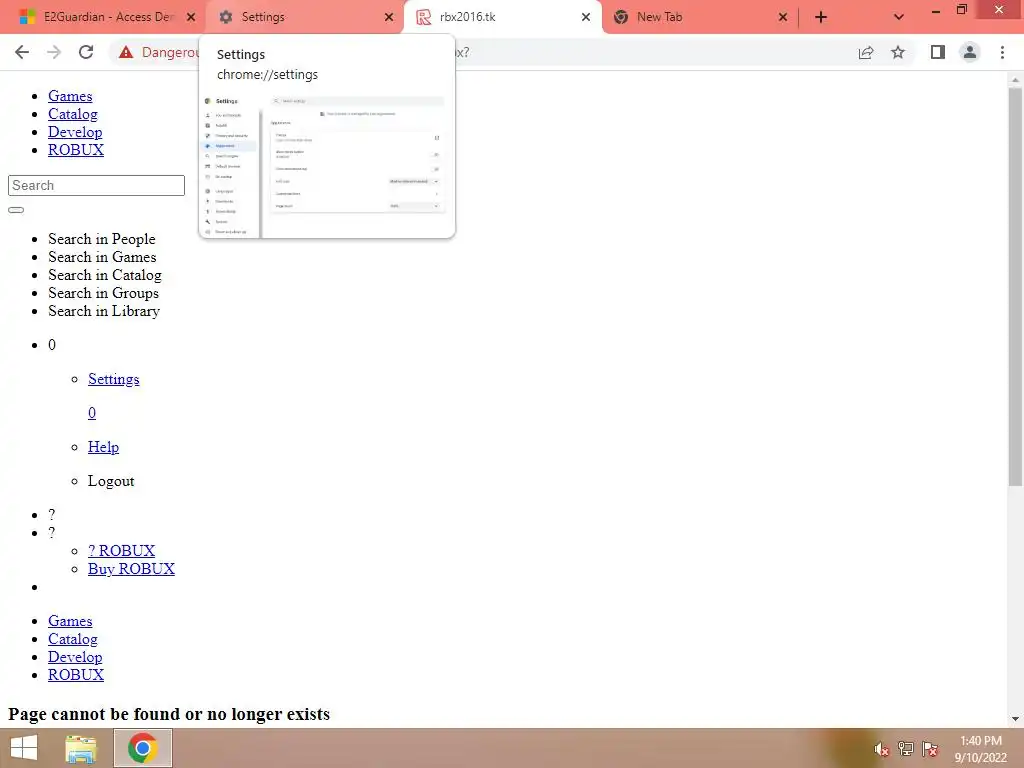This screenshot has width=1024, height=768.
Task: Open the Windows Start menu
Action: coord(24,748)
